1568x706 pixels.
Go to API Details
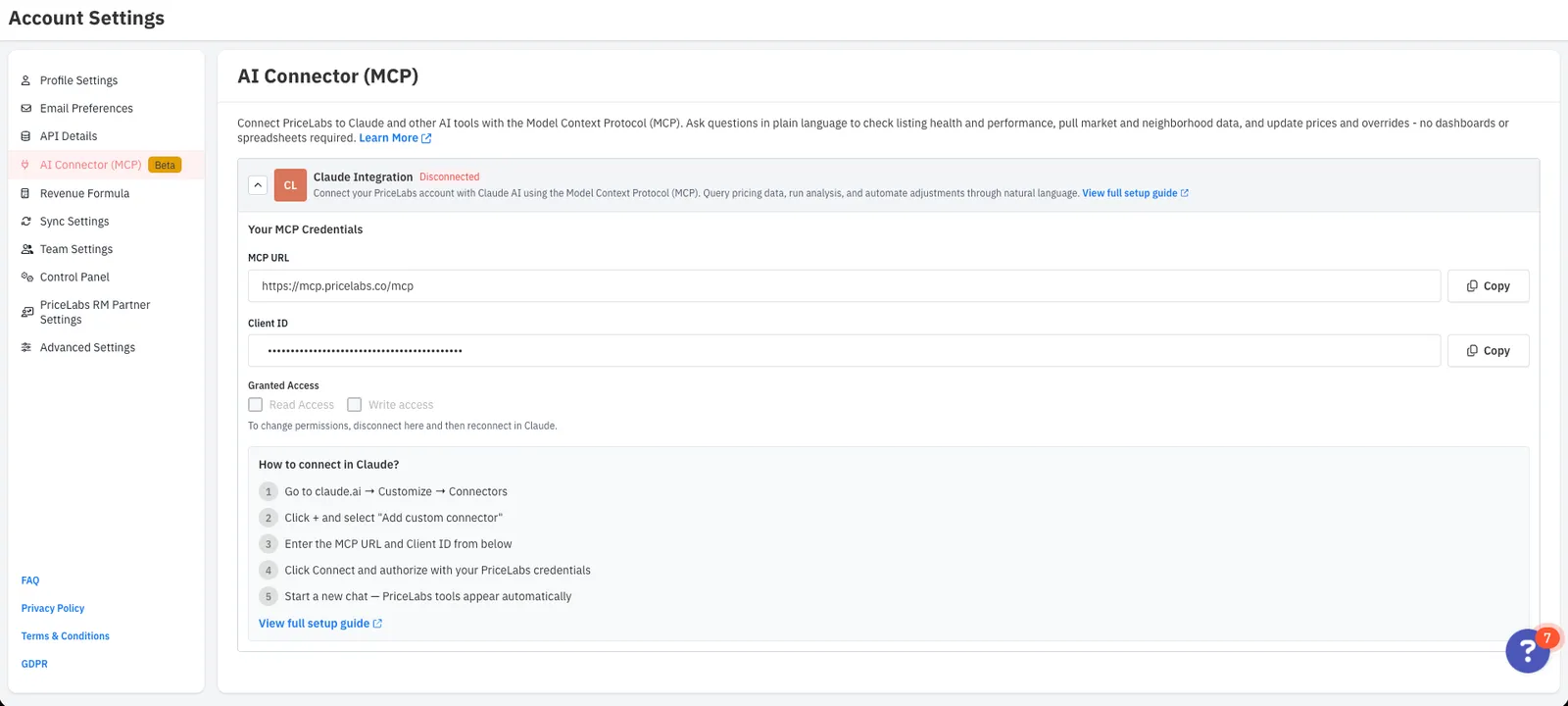click(69, 136)
